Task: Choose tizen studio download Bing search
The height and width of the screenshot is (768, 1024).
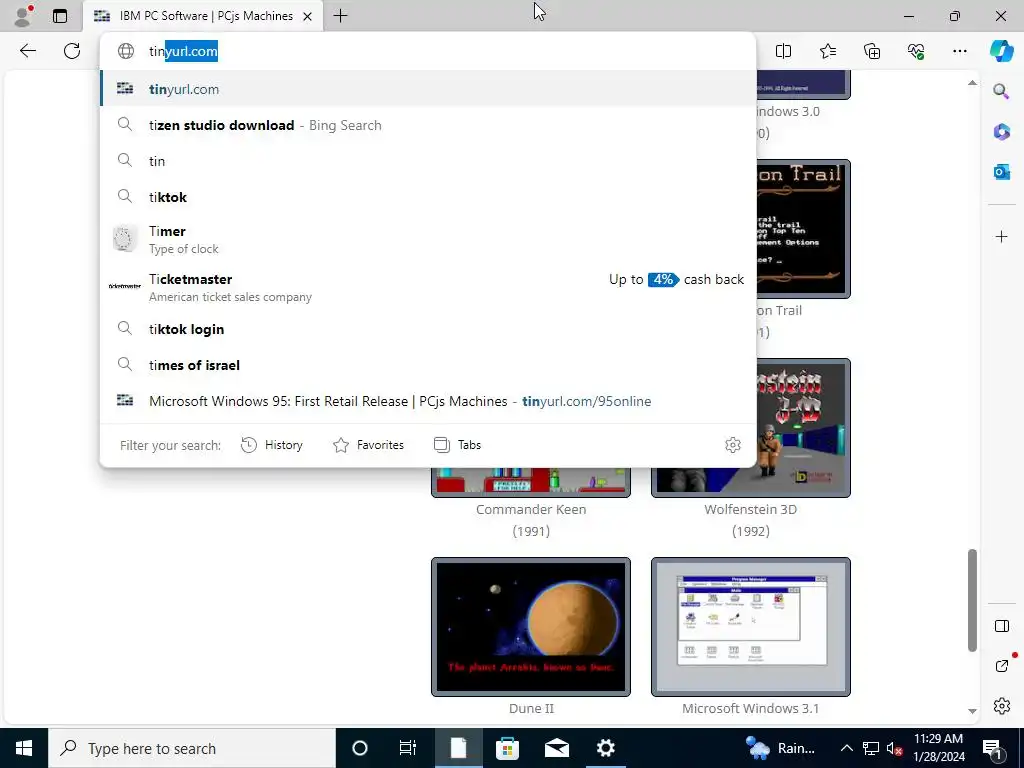Action: (x=428, y=125)
